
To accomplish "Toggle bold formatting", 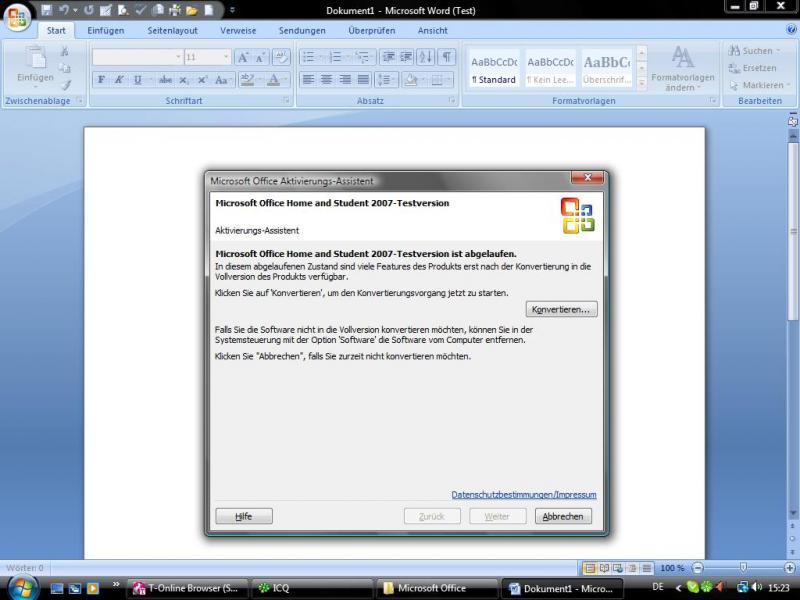I will pyautogui.click(x=101, y=80).
